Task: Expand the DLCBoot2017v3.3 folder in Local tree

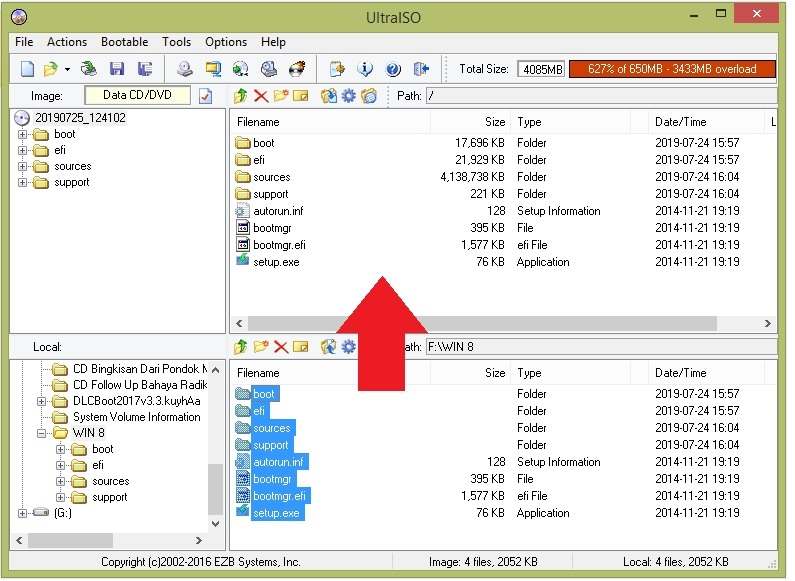Action: (42, 402)
